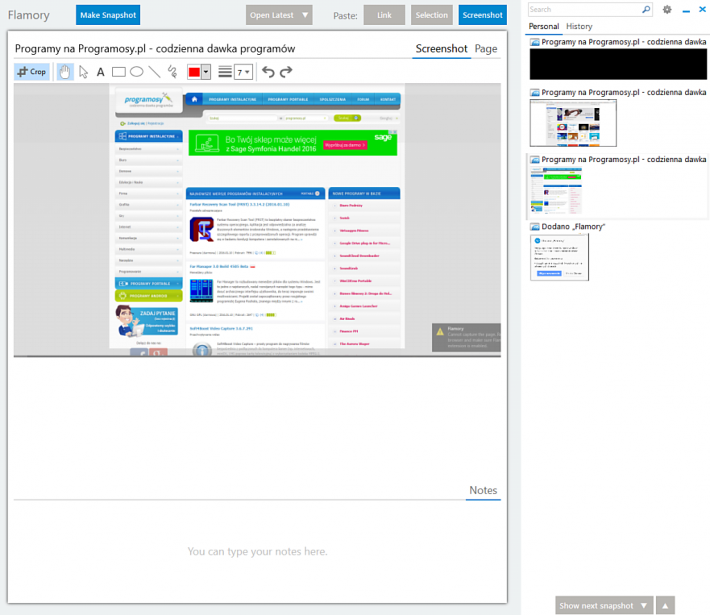Click the line thickness icon
The image size is (710, 615).
225,72
